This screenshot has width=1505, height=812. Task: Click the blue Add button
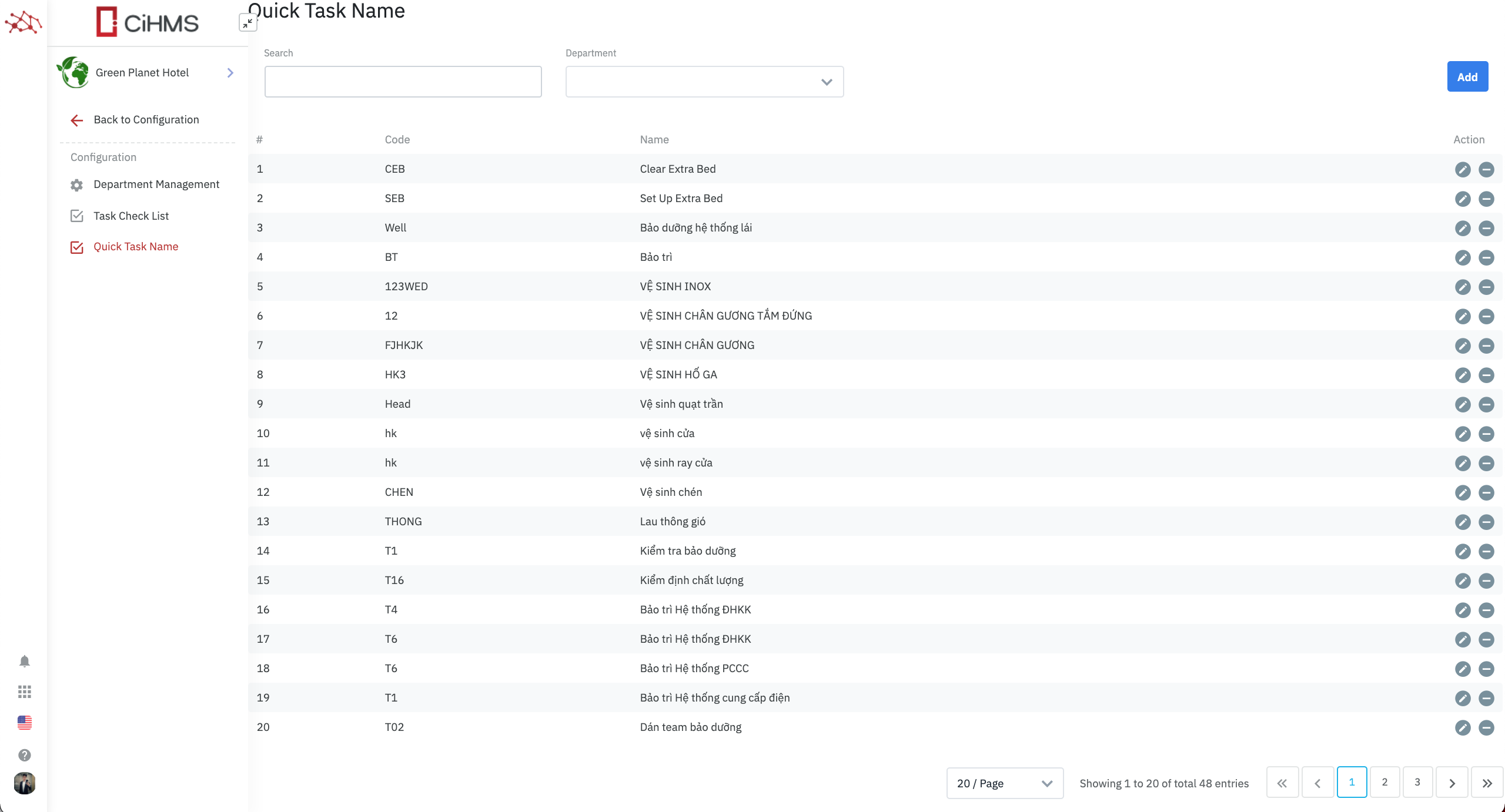point(1467,77)
